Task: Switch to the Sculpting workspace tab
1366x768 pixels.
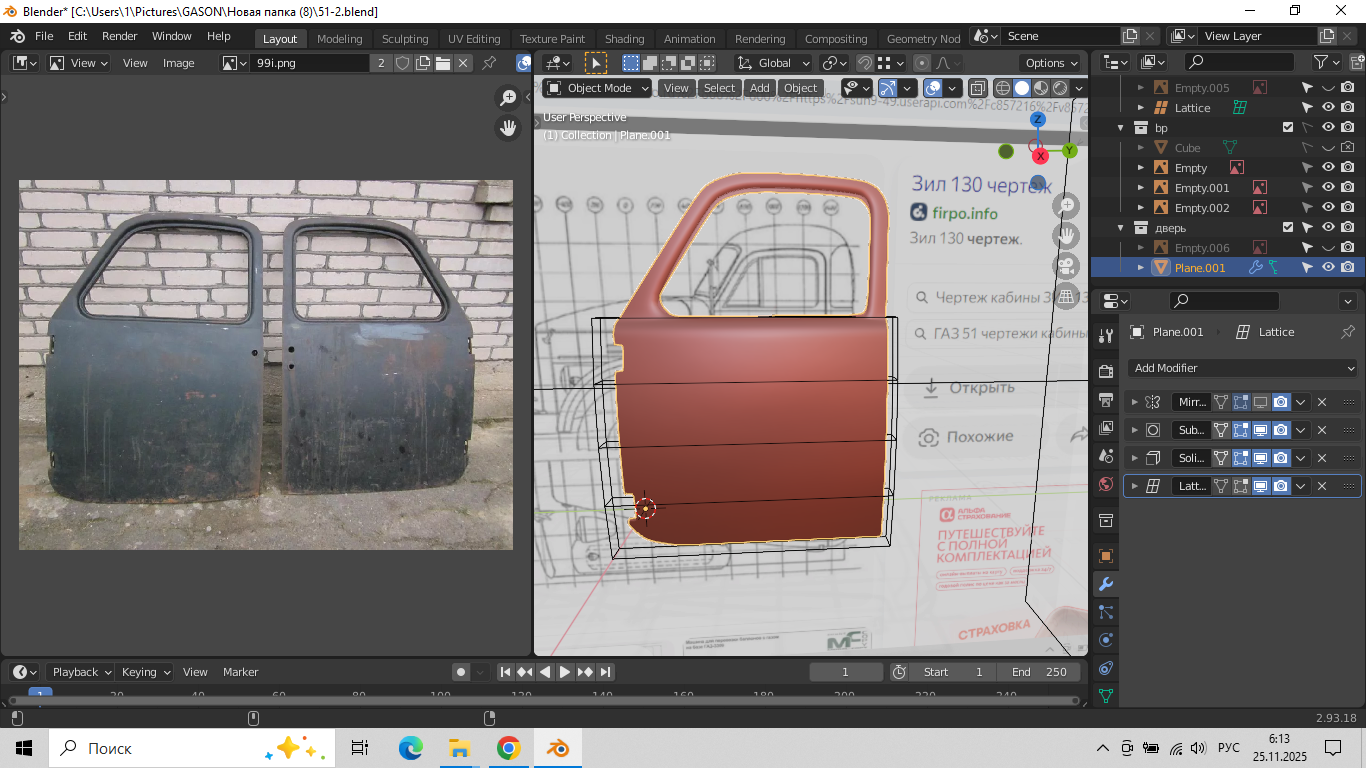Action: pyautogui.click(x=404, y=39)
